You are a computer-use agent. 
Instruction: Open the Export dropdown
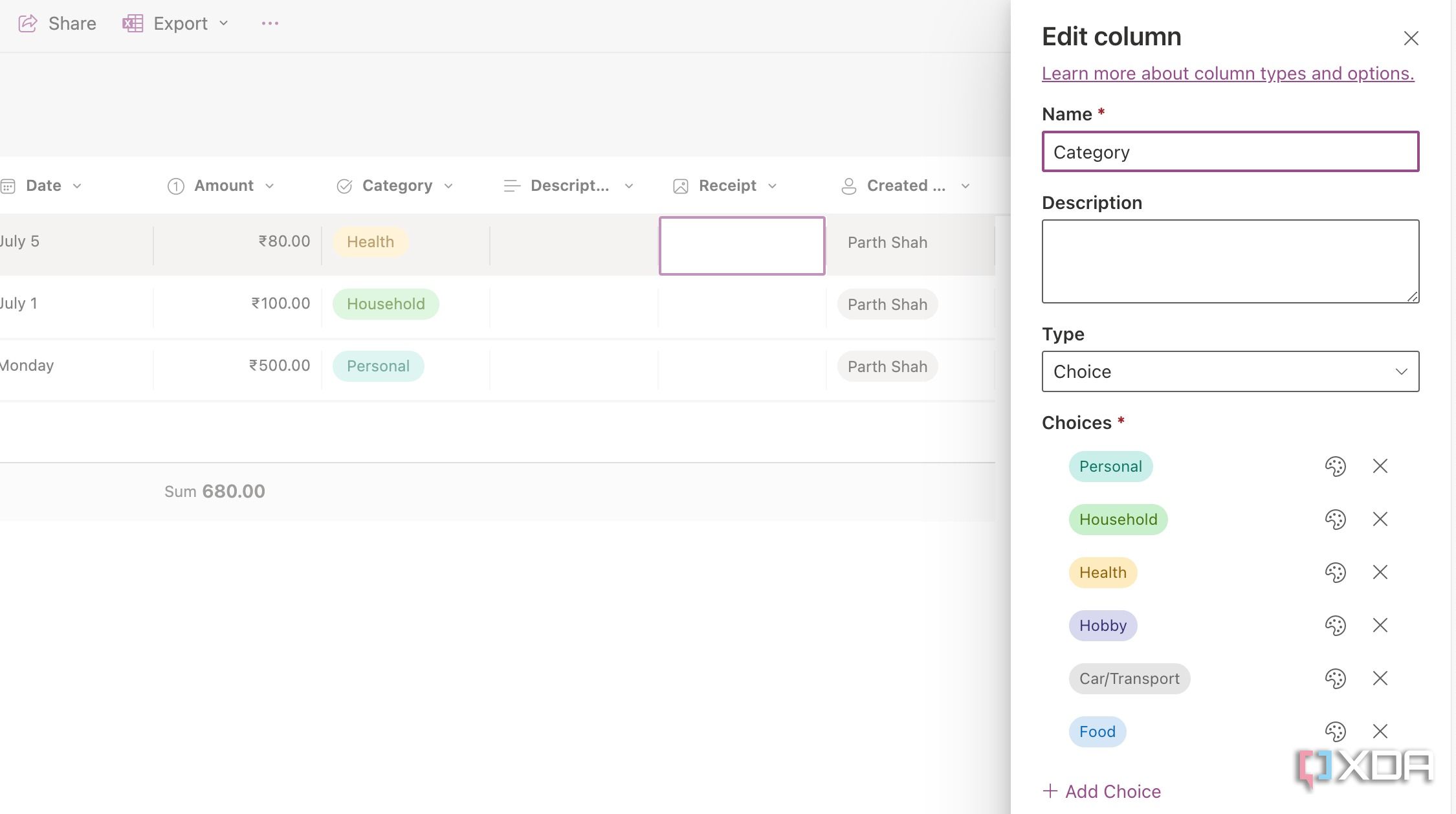tap(175, 24)
